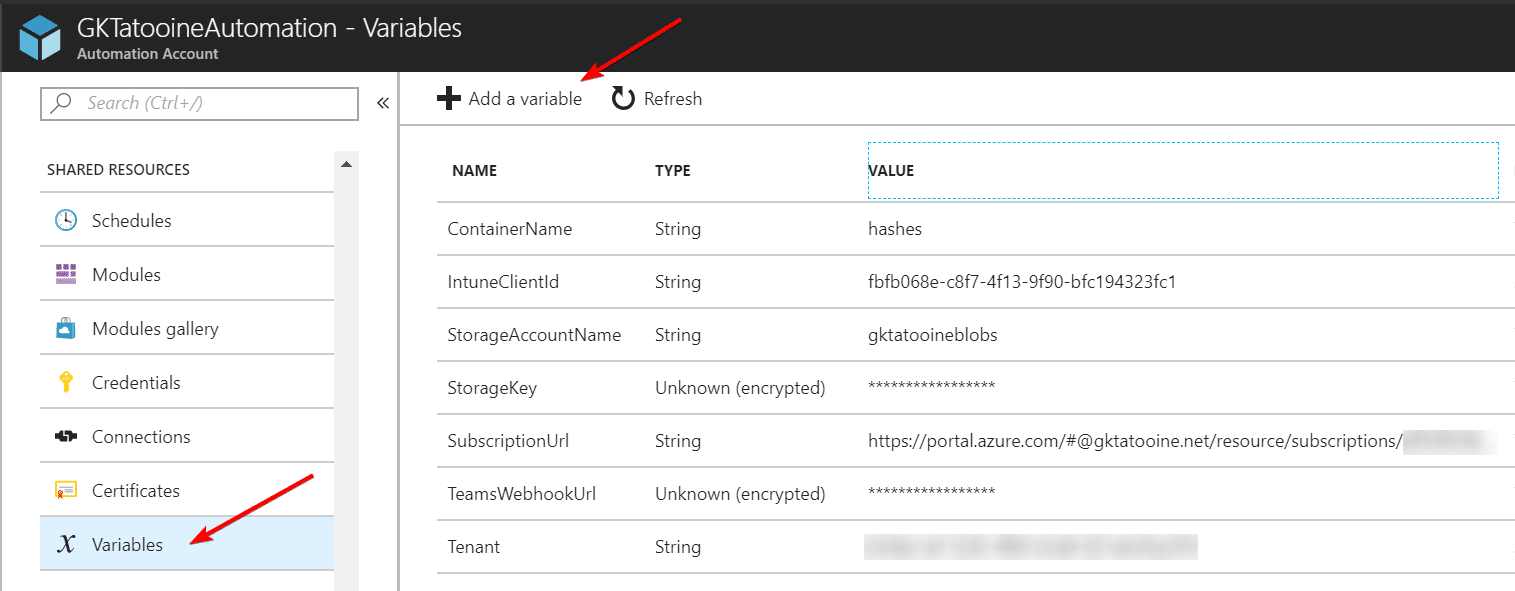Open Schedules in shared resources
Viewport: 1515px width, 591px height.
tap(186, 220)
